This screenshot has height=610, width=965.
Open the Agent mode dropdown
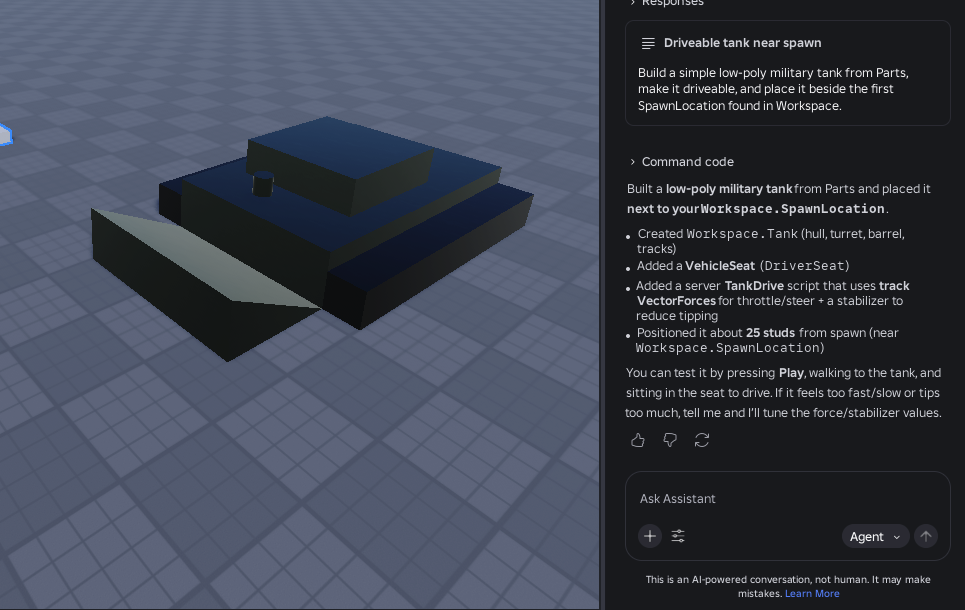(875, 537)
